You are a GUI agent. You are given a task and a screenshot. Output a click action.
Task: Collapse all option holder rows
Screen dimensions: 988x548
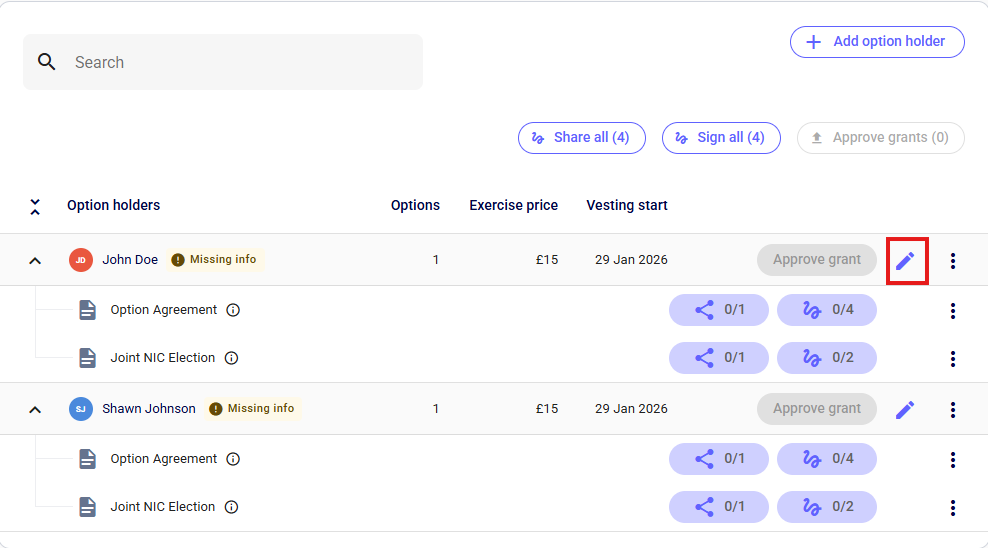pos(35,206)
